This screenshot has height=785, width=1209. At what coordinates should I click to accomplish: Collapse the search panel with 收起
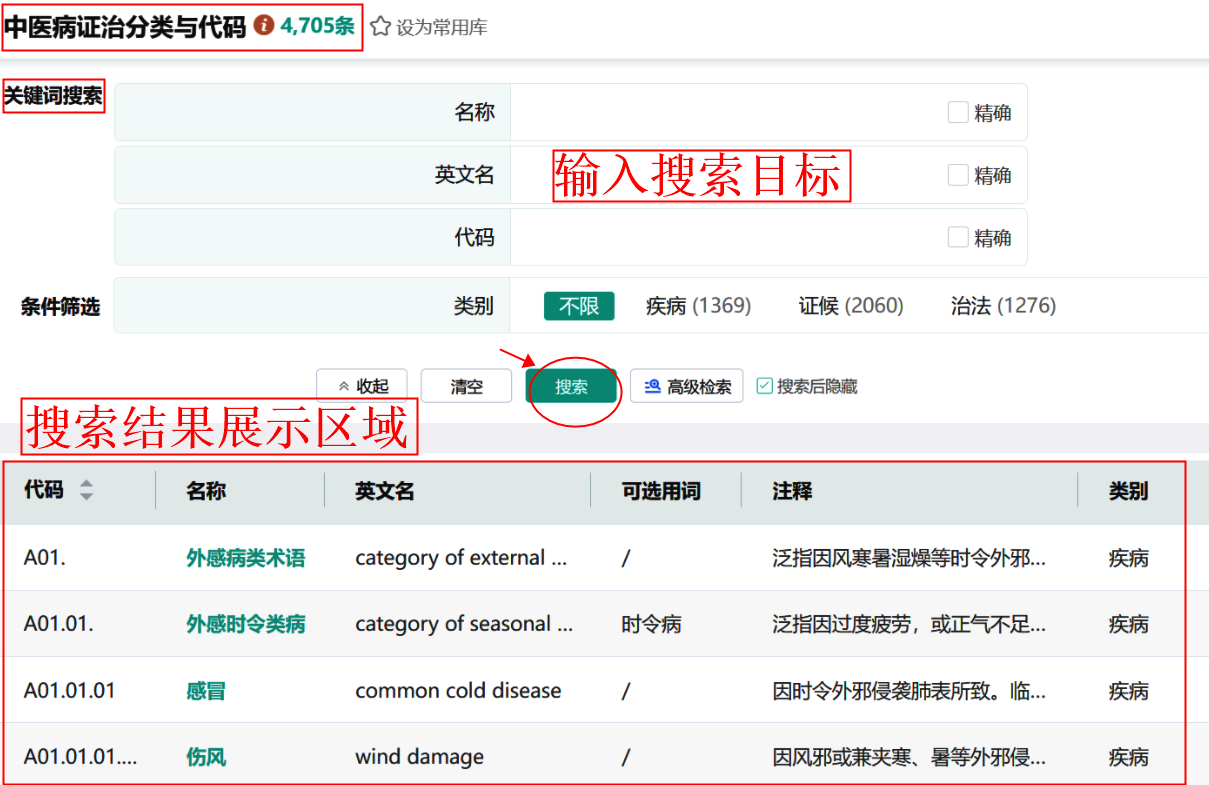coord(362,387)
